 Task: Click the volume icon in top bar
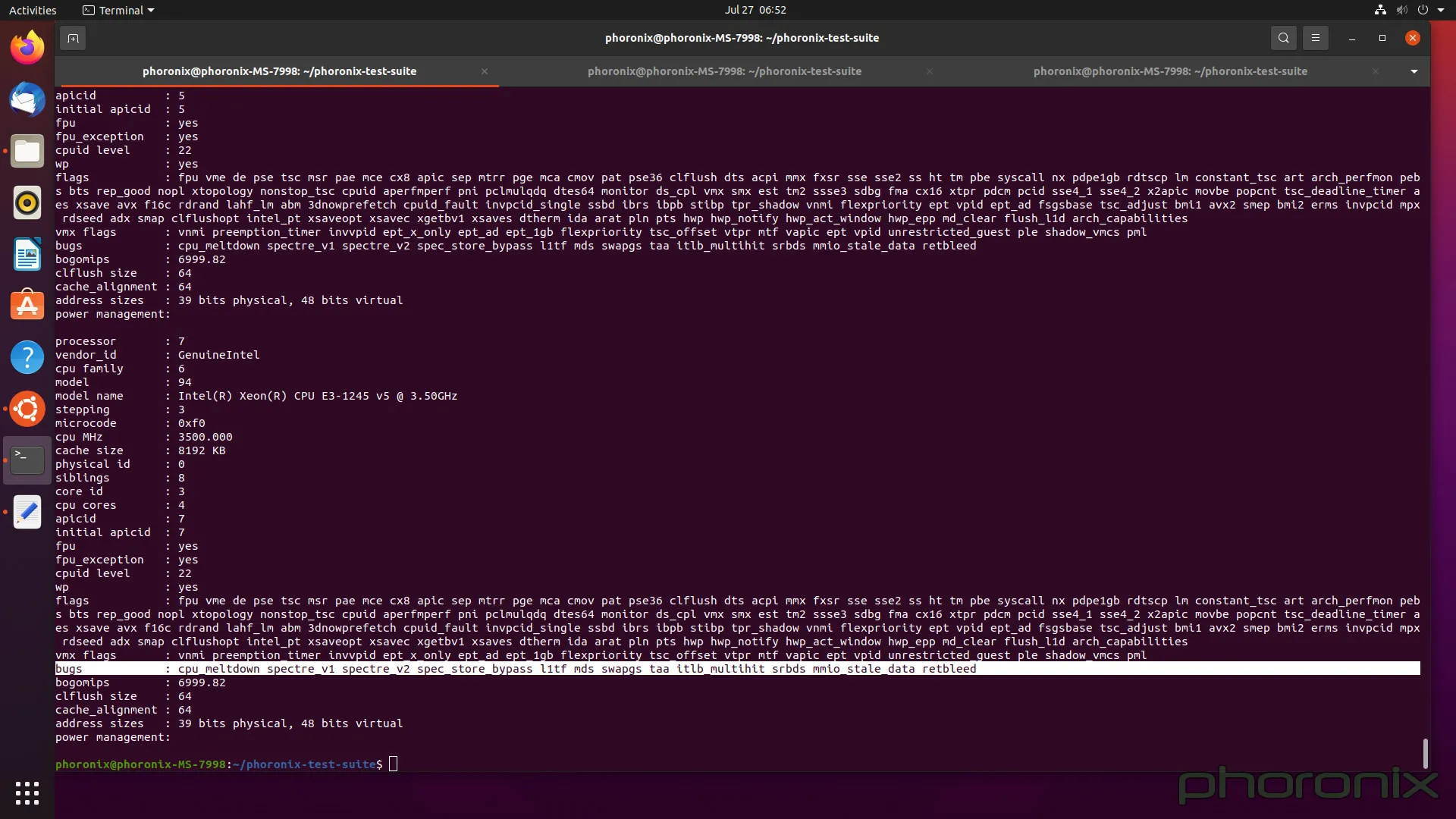pos(1401,10)
